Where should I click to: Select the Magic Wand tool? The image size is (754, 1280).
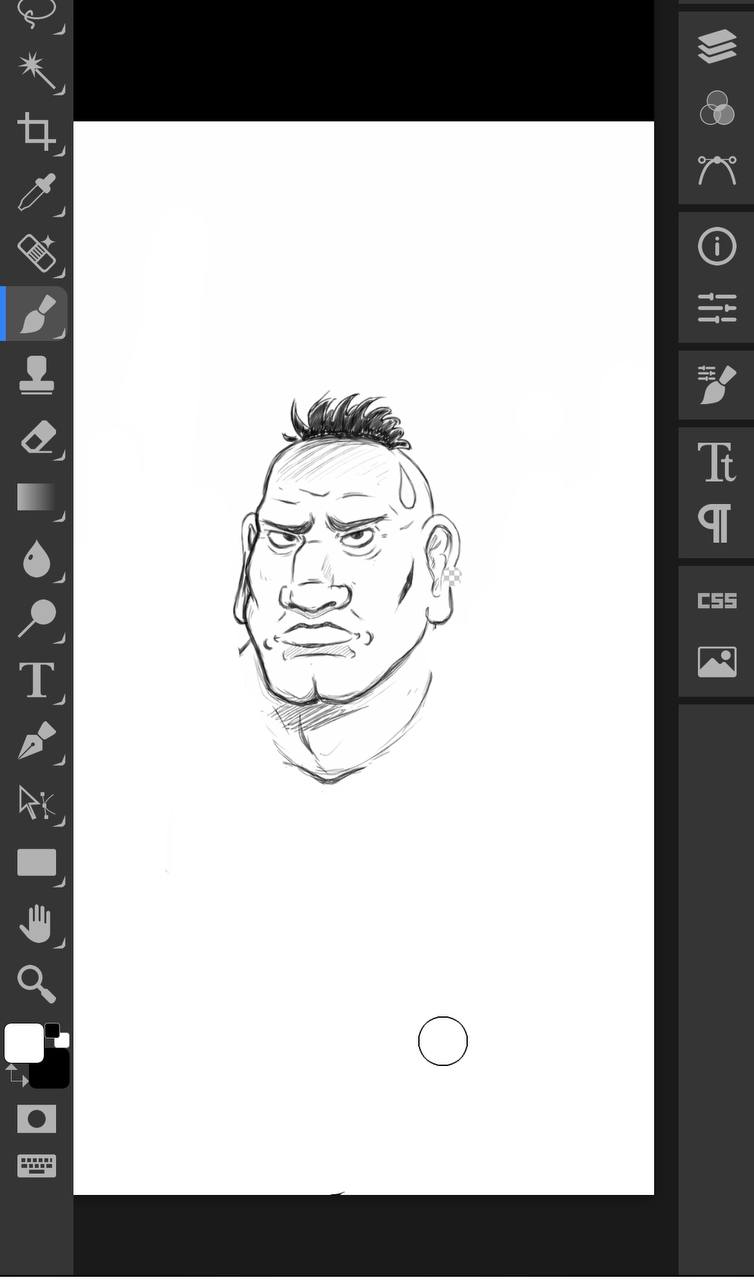tap(36, 70)
